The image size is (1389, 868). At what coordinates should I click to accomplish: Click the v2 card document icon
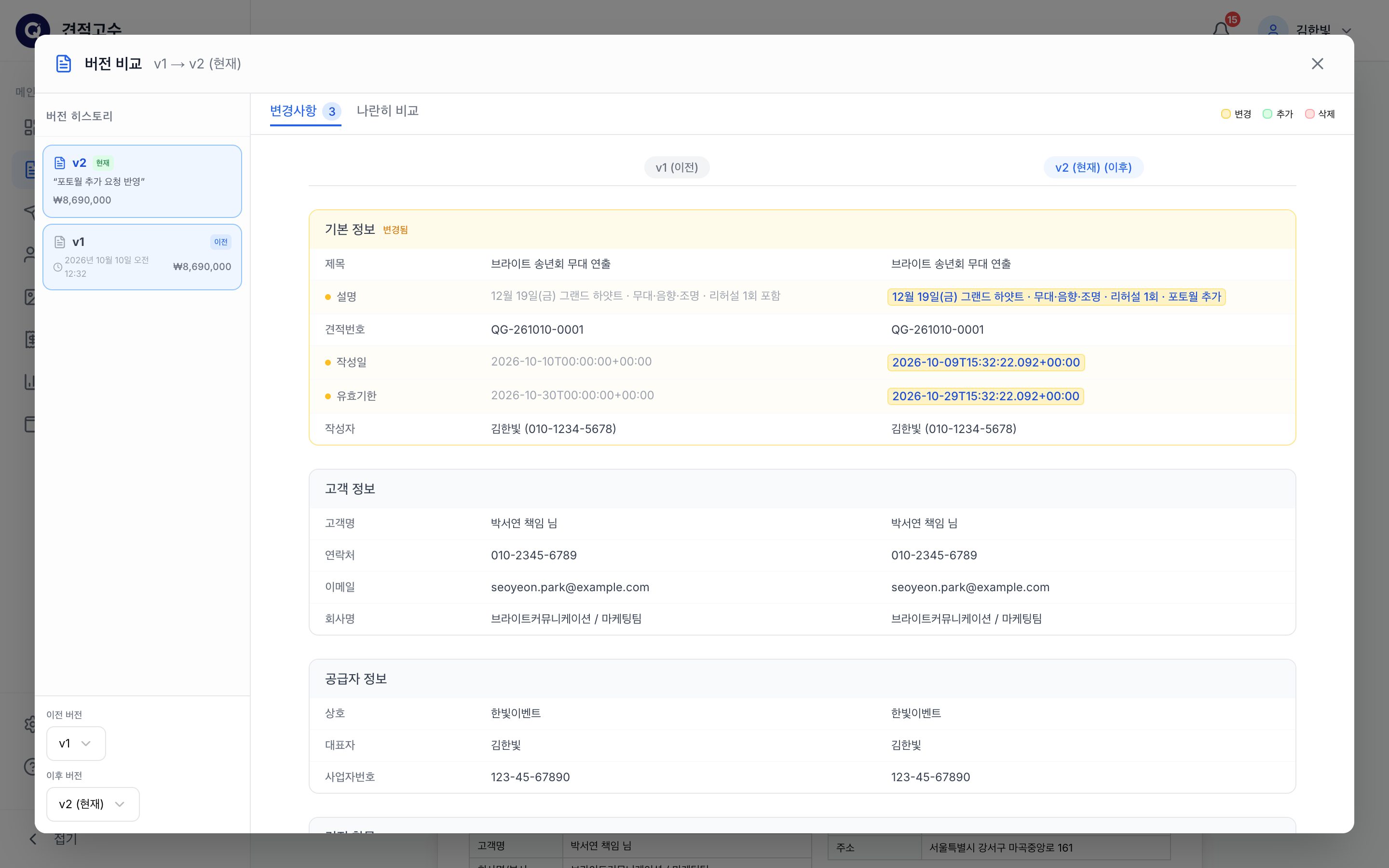pyautogui.click(x=60, y=163)
